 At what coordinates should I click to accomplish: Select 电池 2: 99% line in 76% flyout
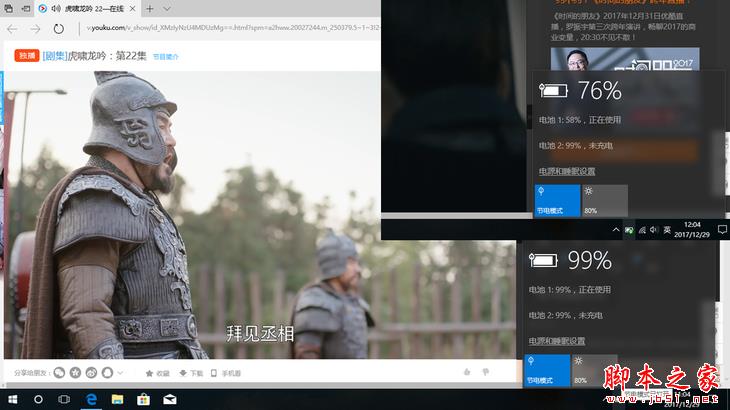(x=575, y=146)
